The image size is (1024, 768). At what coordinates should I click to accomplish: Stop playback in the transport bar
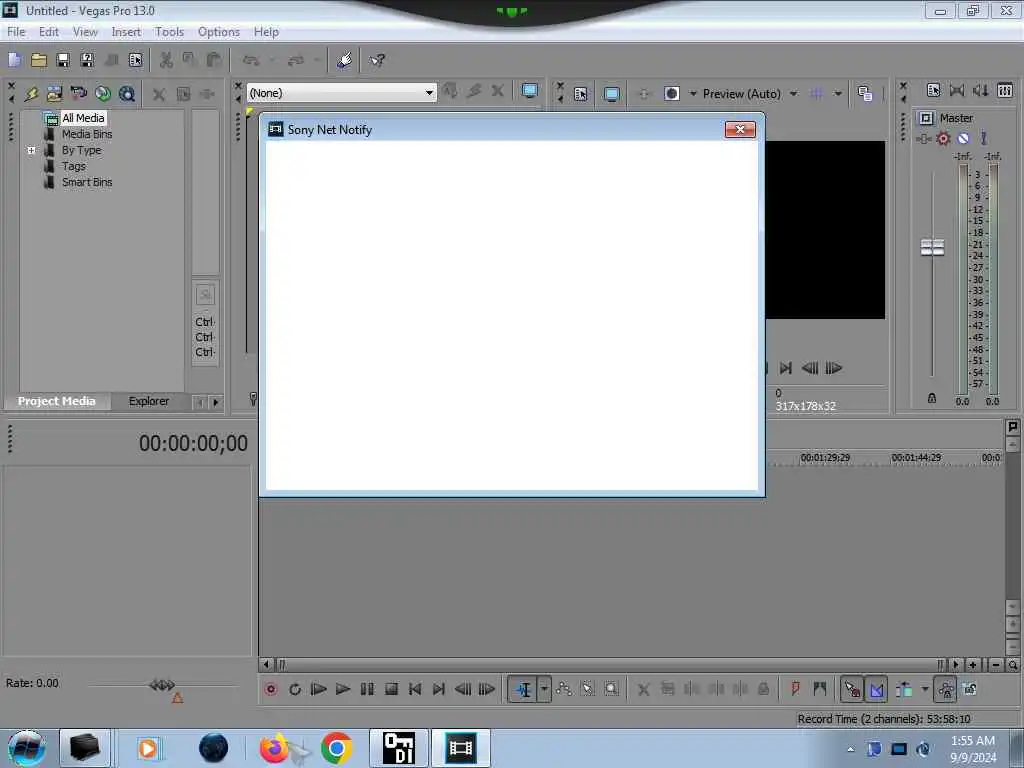[391, 689]
